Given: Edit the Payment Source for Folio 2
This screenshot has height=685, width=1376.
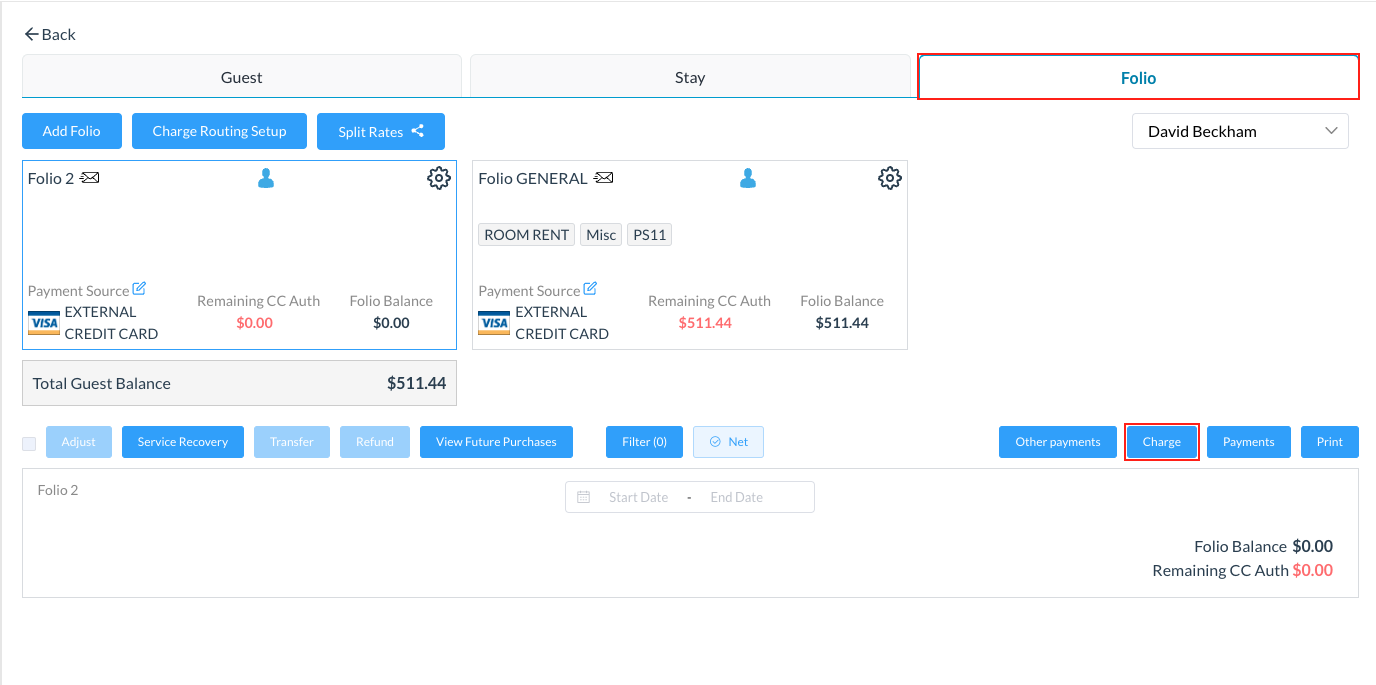Looking at the screenshot, I should (x=139, y=289).
